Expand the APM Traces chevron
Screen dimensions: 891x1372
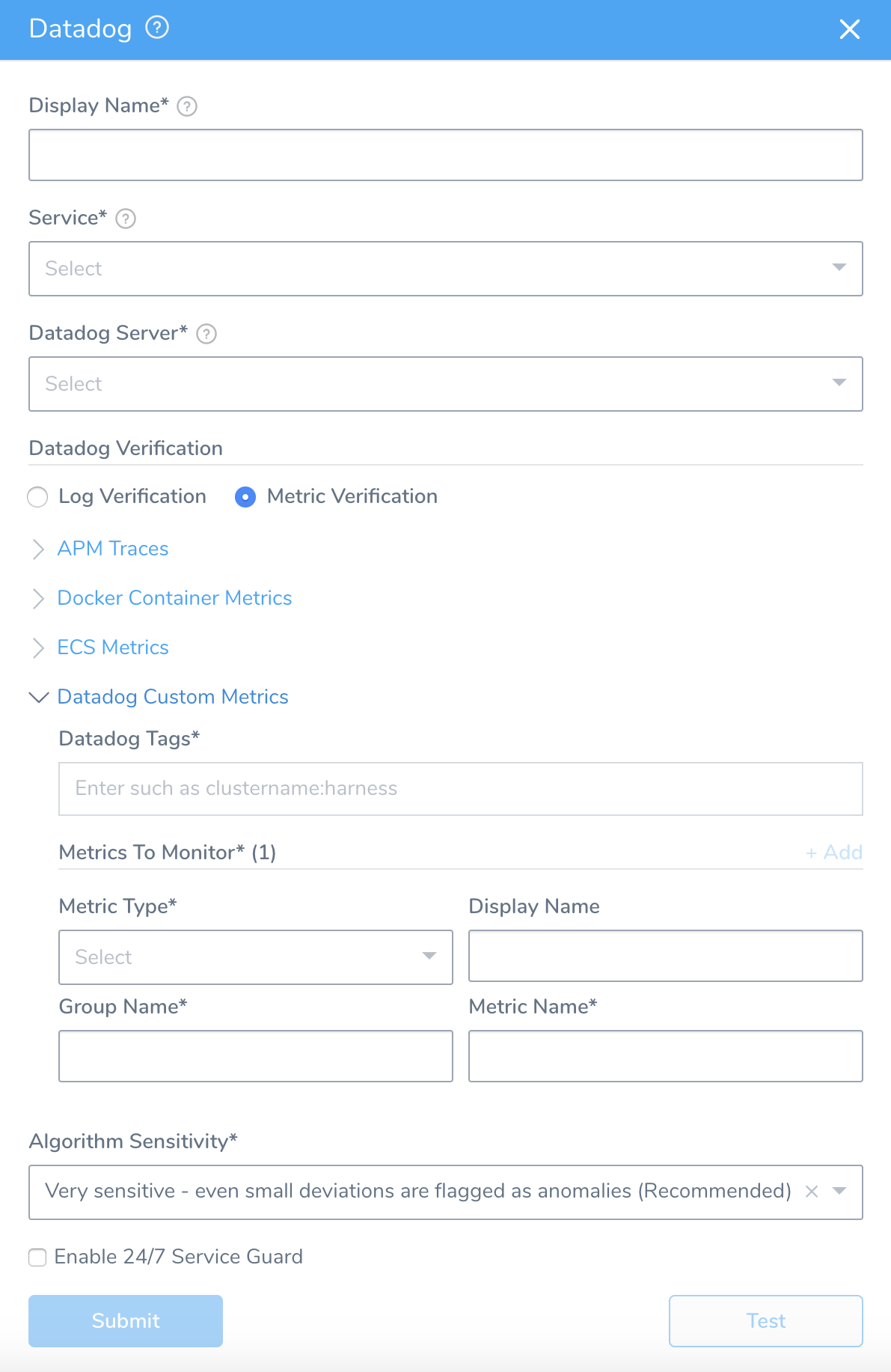(x=39, y=549)
